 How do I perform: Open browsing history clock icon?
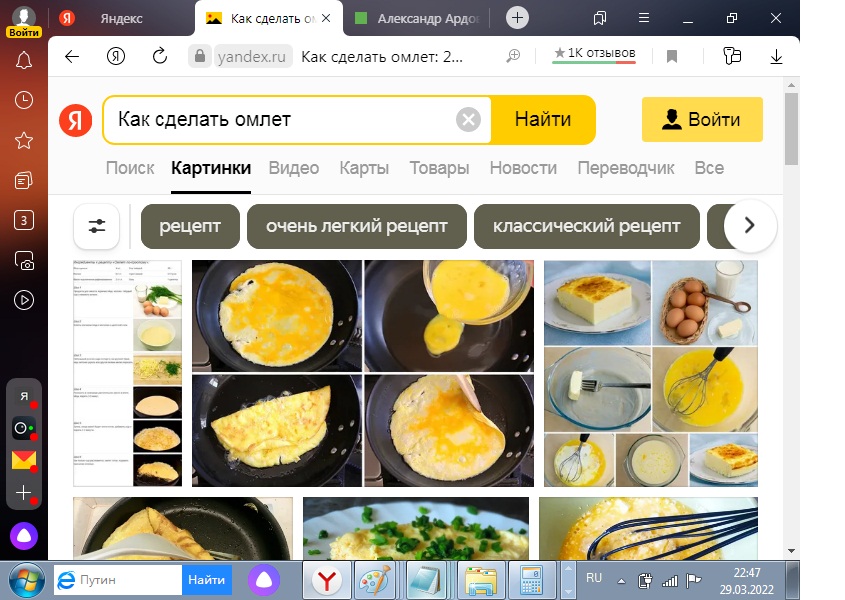[24, 100]
